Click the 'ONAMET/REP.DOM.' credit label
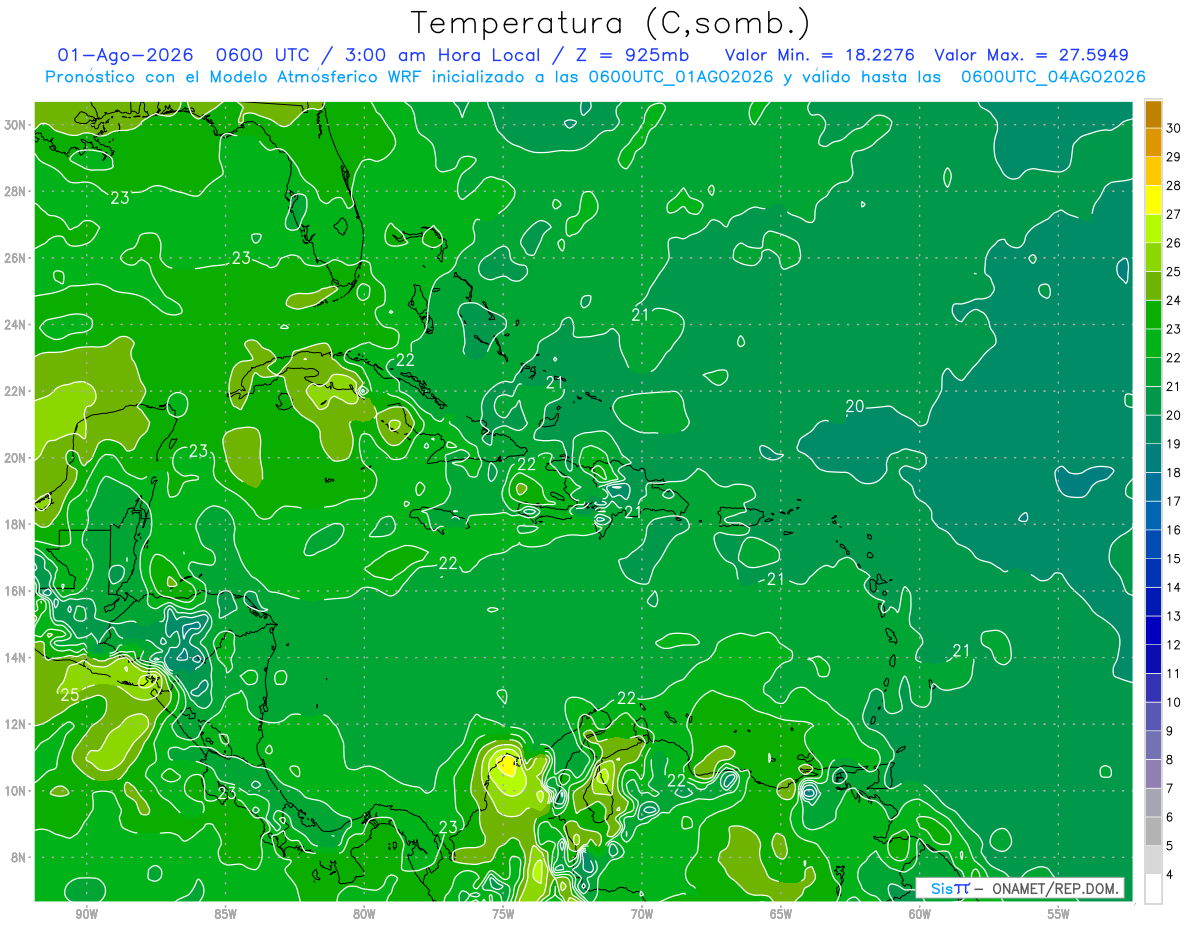The image size is (1200, 927). pyautogui.click(x=1054, y=888)
